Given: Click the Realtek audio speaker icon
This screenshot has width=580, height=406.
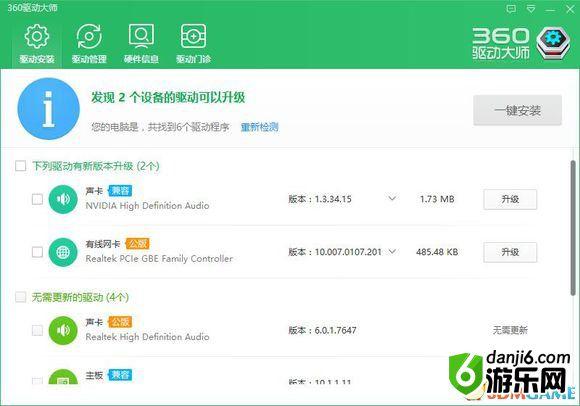Looking at the screenshot, I should (63, 330).
